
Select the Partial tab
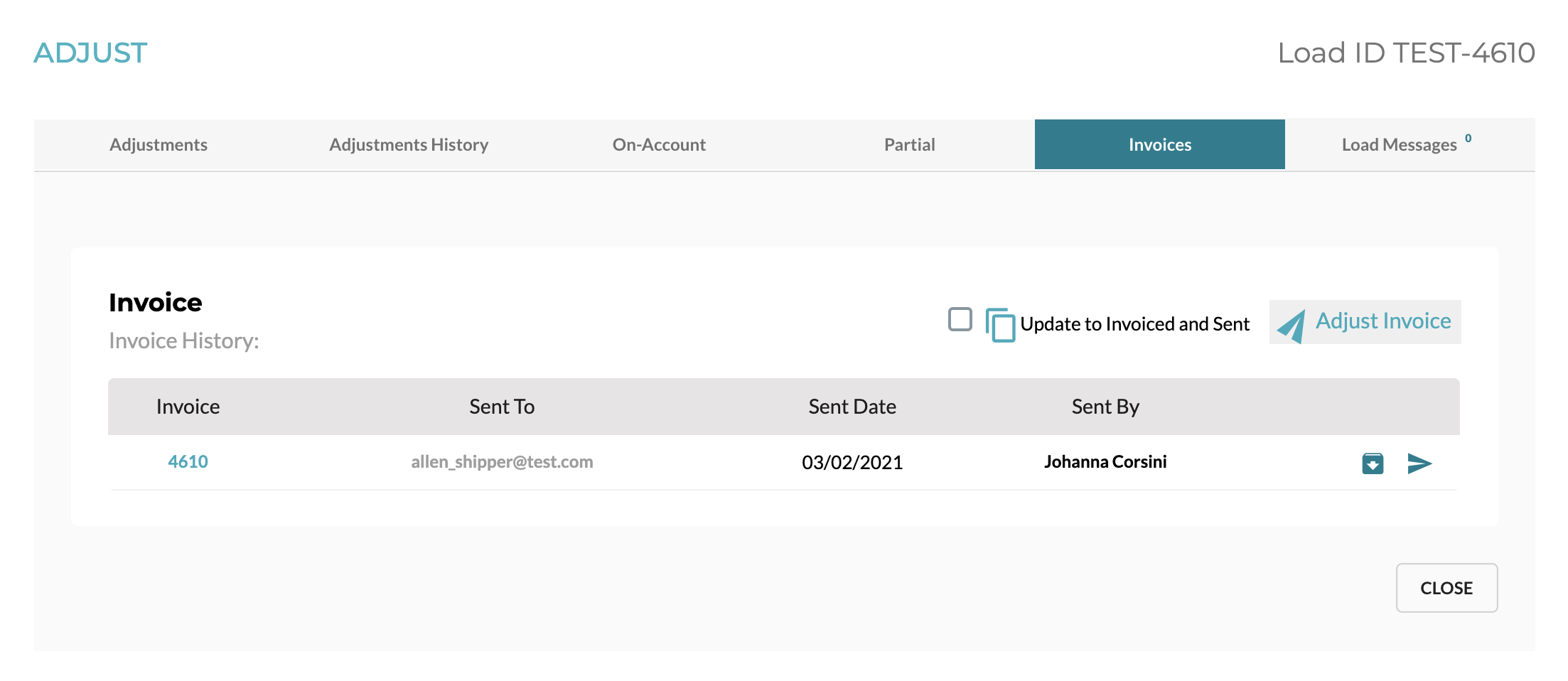coord(910,144)
